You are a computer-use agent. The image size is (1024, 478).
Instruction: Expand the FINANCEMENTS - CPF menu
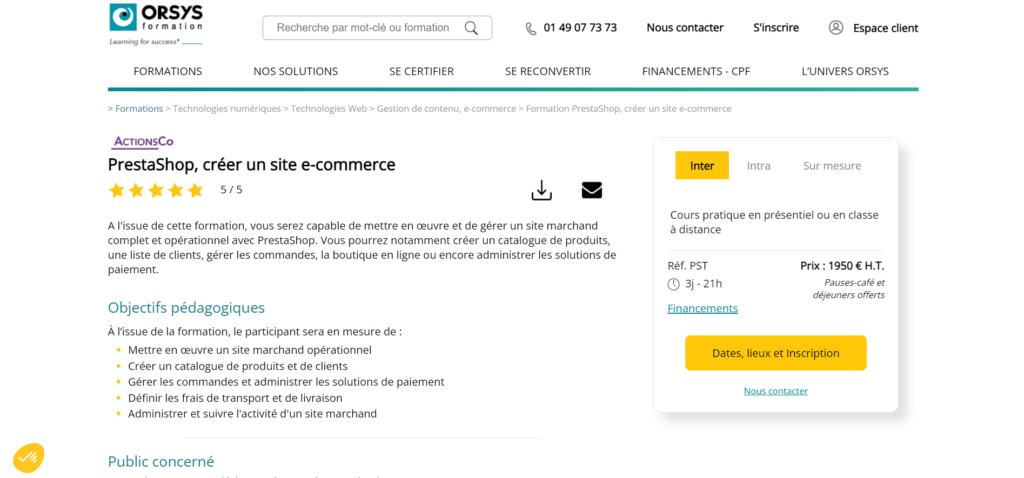(696, 71)
